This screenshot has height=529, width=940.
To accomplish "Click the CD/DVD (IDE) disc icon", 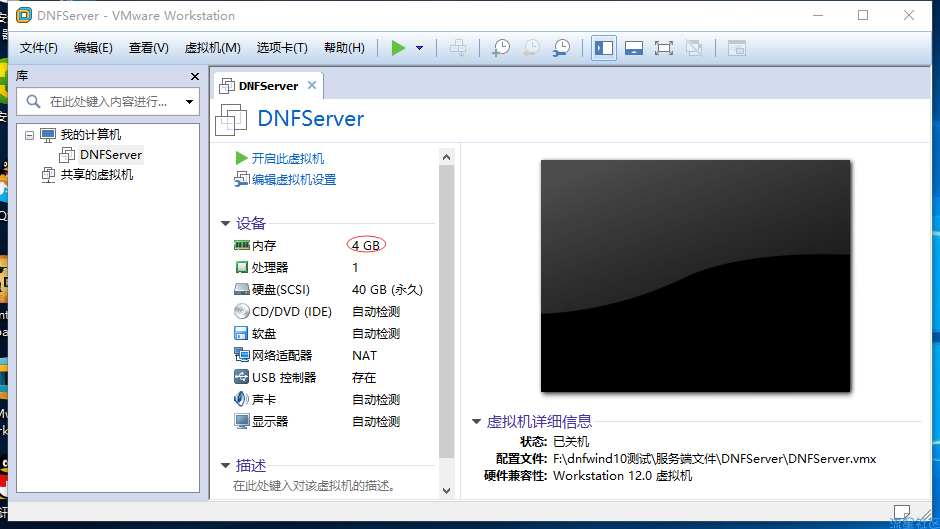I will 242,311.
